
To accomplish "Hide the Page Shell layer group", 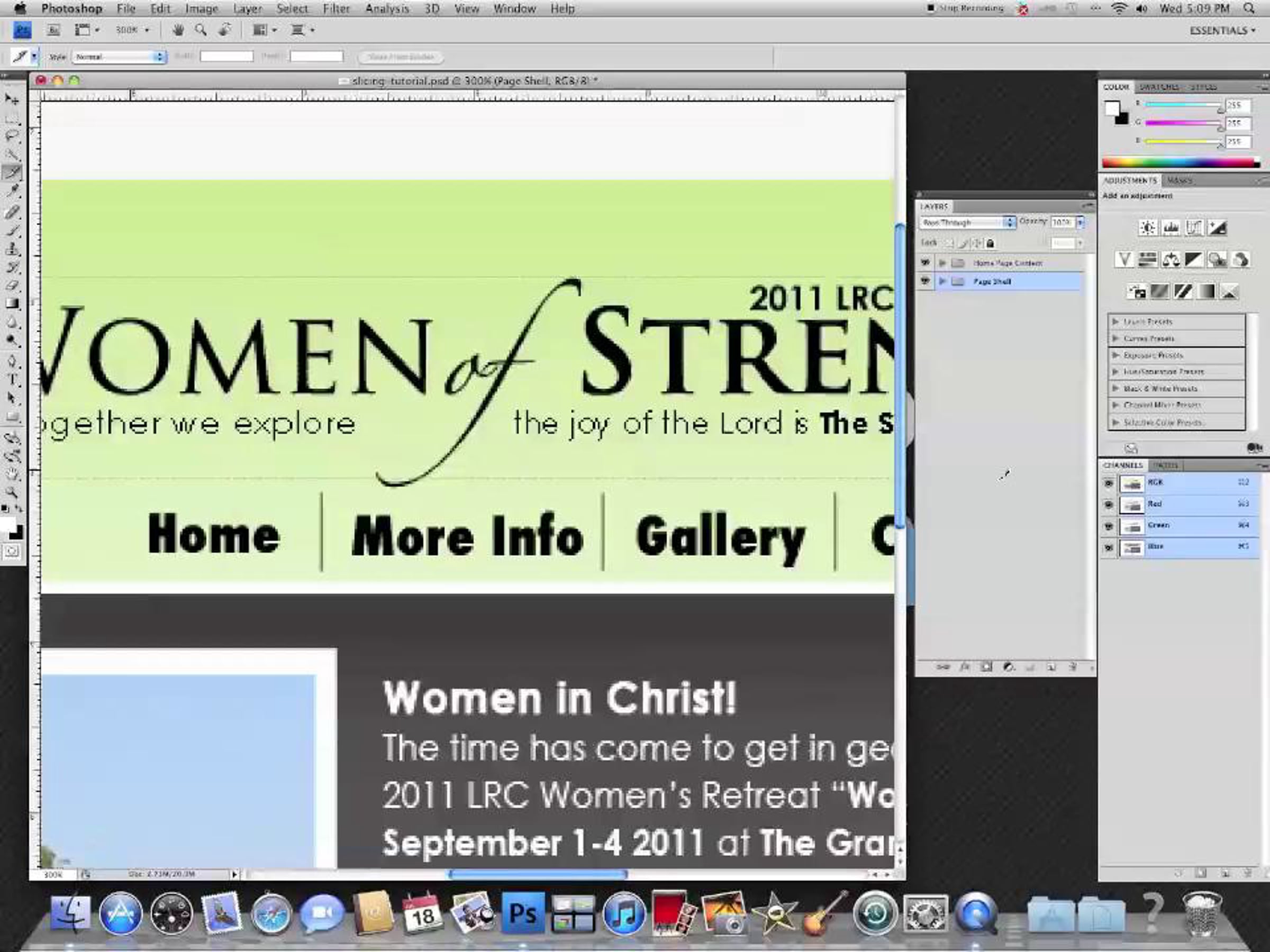I will point(925,281).
